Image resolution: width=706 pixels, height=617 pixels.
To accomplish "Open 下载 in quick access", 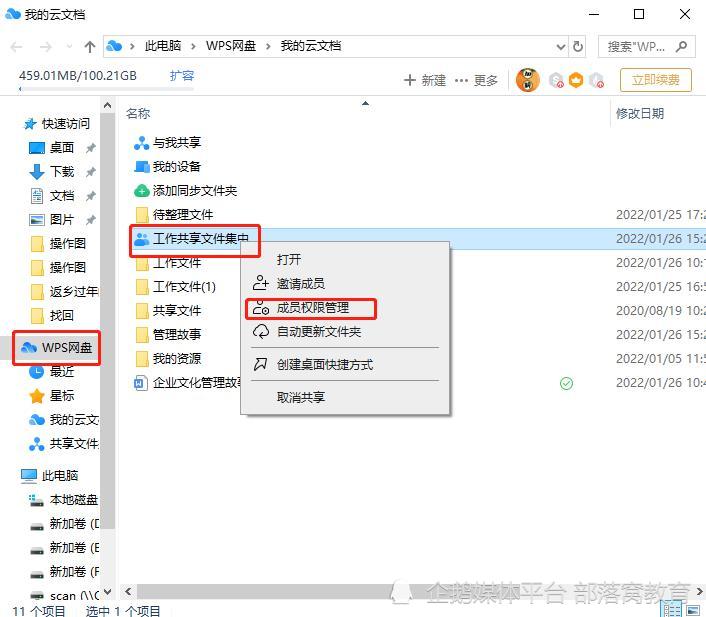I will (62, 172).
